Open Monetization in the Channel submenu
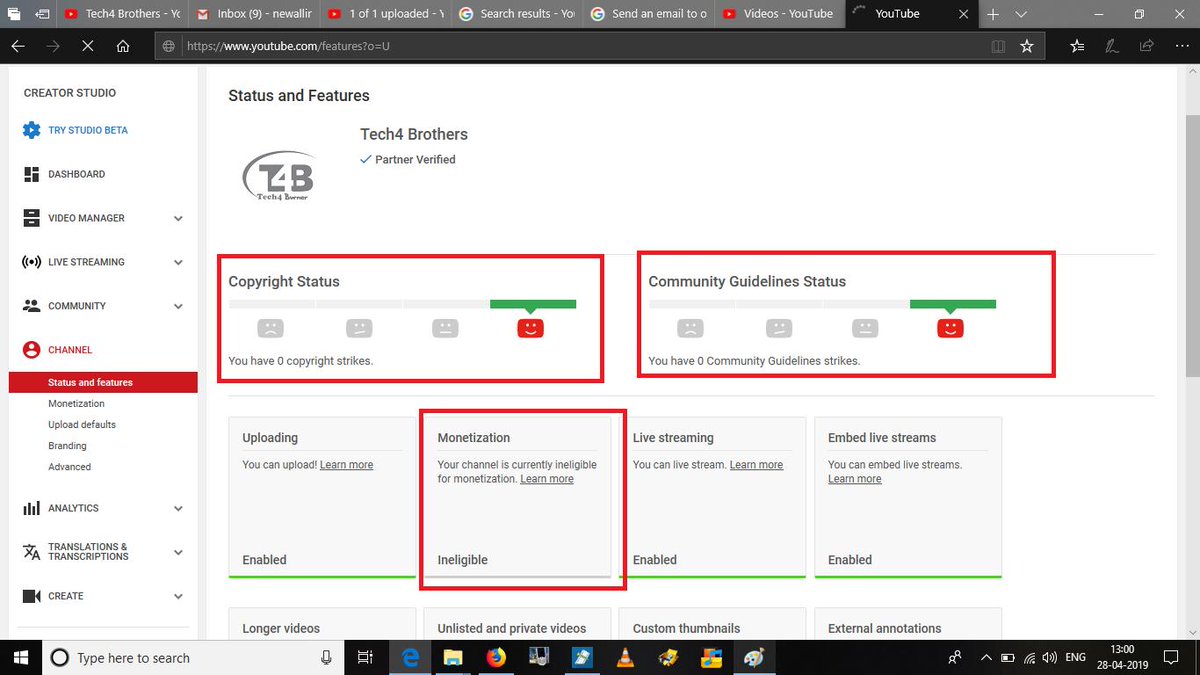 76,403
